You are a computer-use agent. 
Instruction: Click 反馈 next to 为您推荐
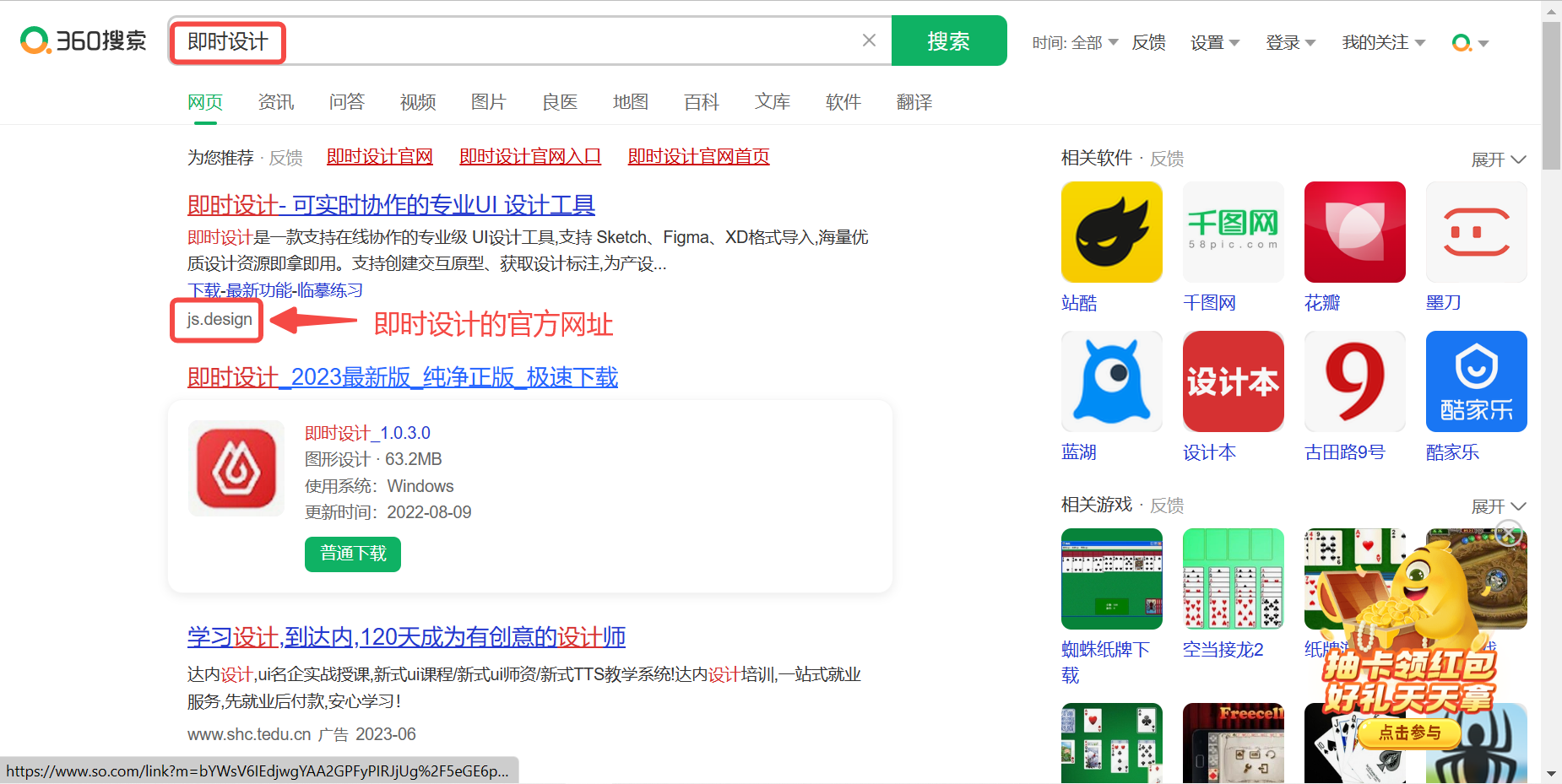point(285,158)
